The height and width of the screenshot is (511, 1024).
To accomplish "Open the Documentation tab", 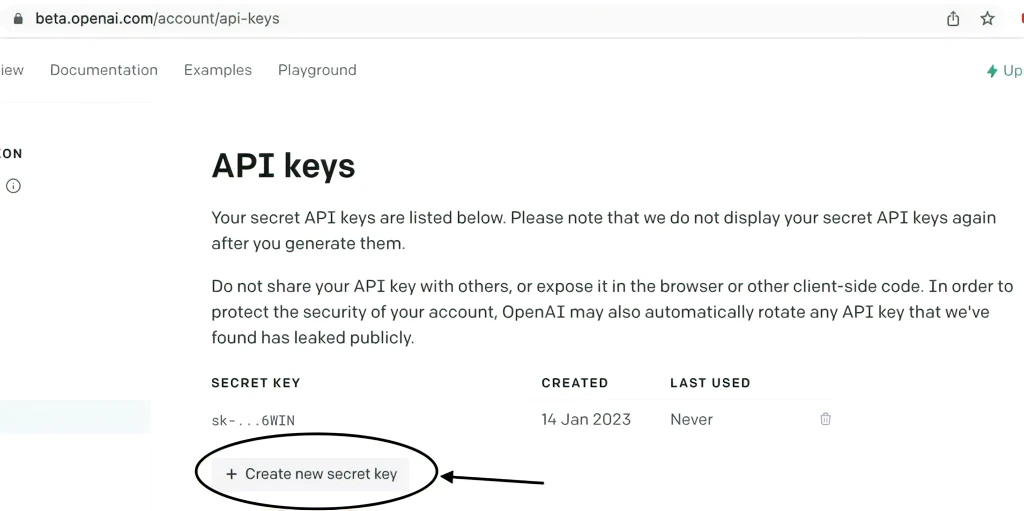I will coord(104,70).
